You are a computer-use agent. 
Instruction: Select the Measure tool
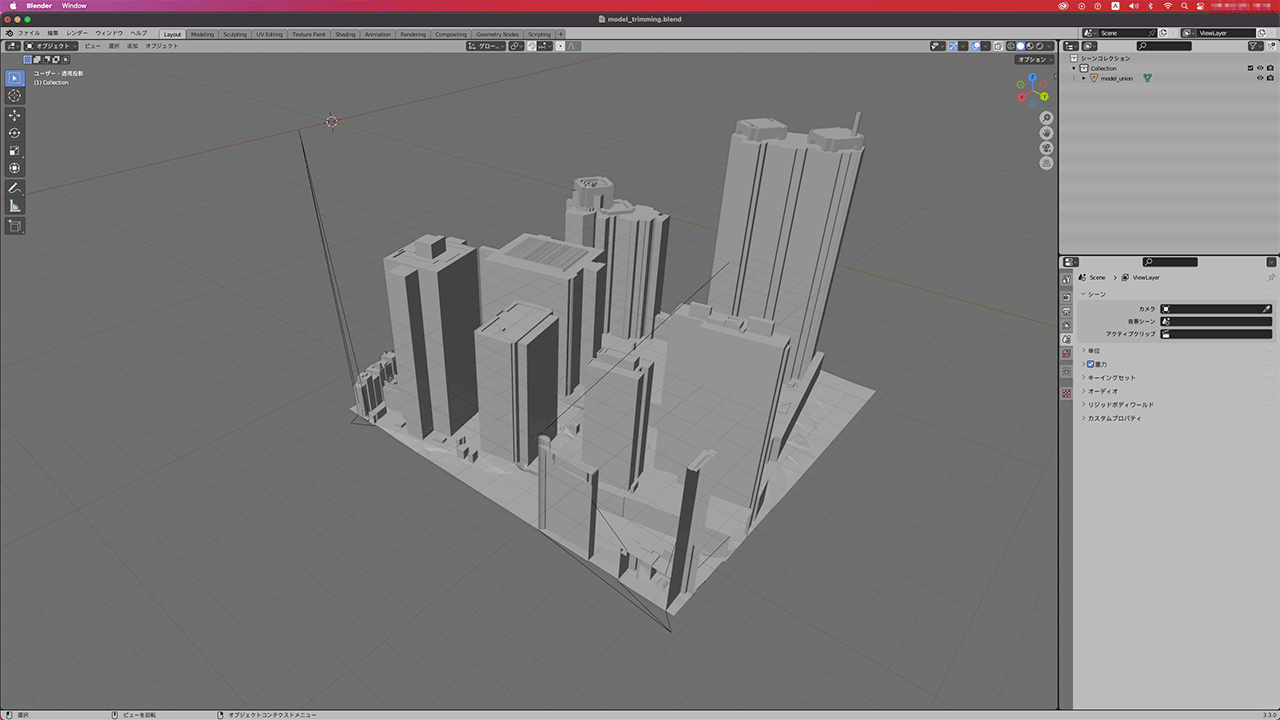pos(15,206)
